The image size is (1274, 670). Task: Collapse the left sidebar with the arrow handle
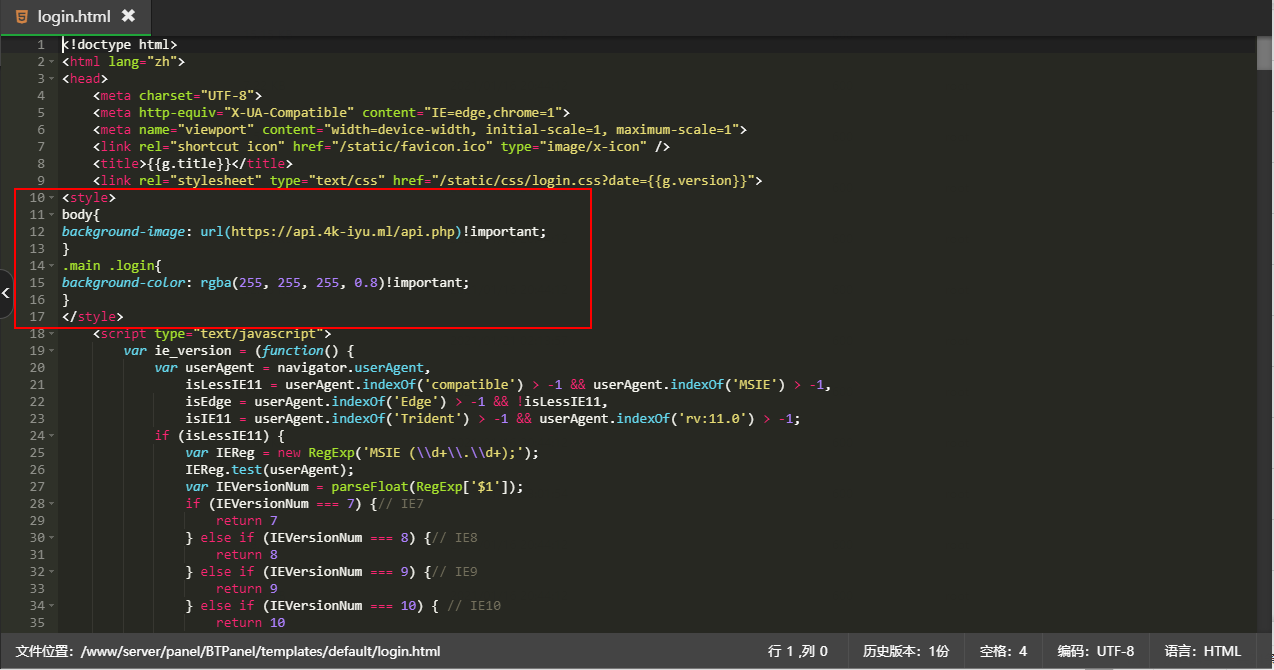6,293
